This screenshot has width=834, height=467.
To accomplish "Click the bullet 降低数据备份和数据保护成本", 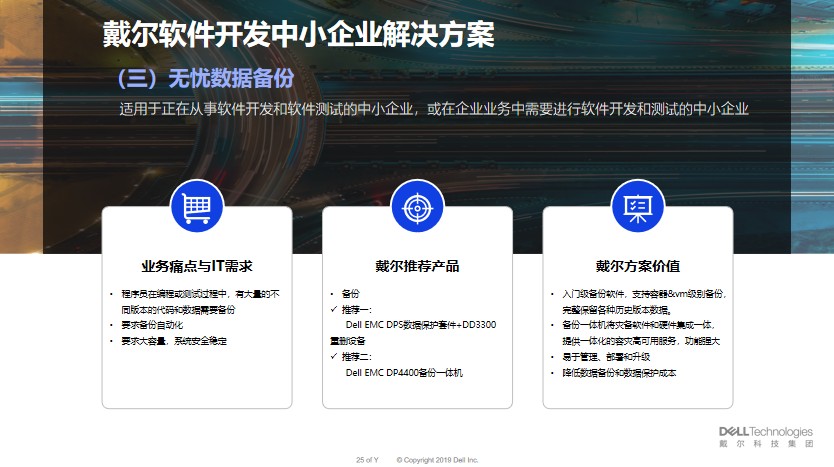I will point(619,372).
